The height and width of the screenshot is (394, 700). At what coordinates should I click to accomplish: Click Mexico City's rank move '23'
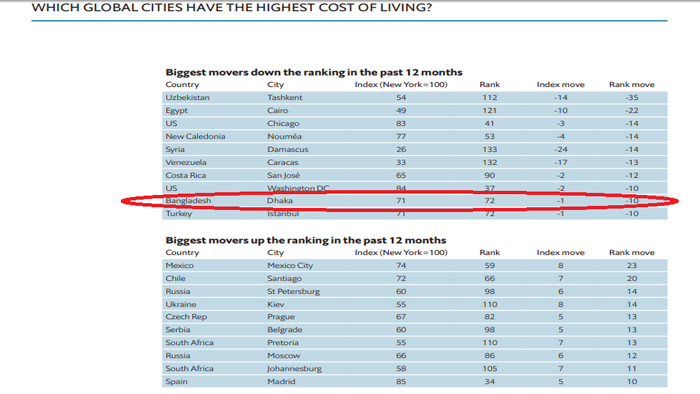tap(632, 265)
